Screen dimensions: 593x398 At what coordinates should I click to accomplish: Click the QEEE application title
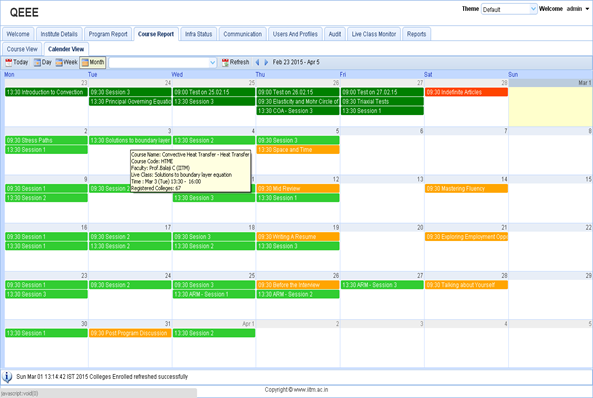[x=24, y=12]
